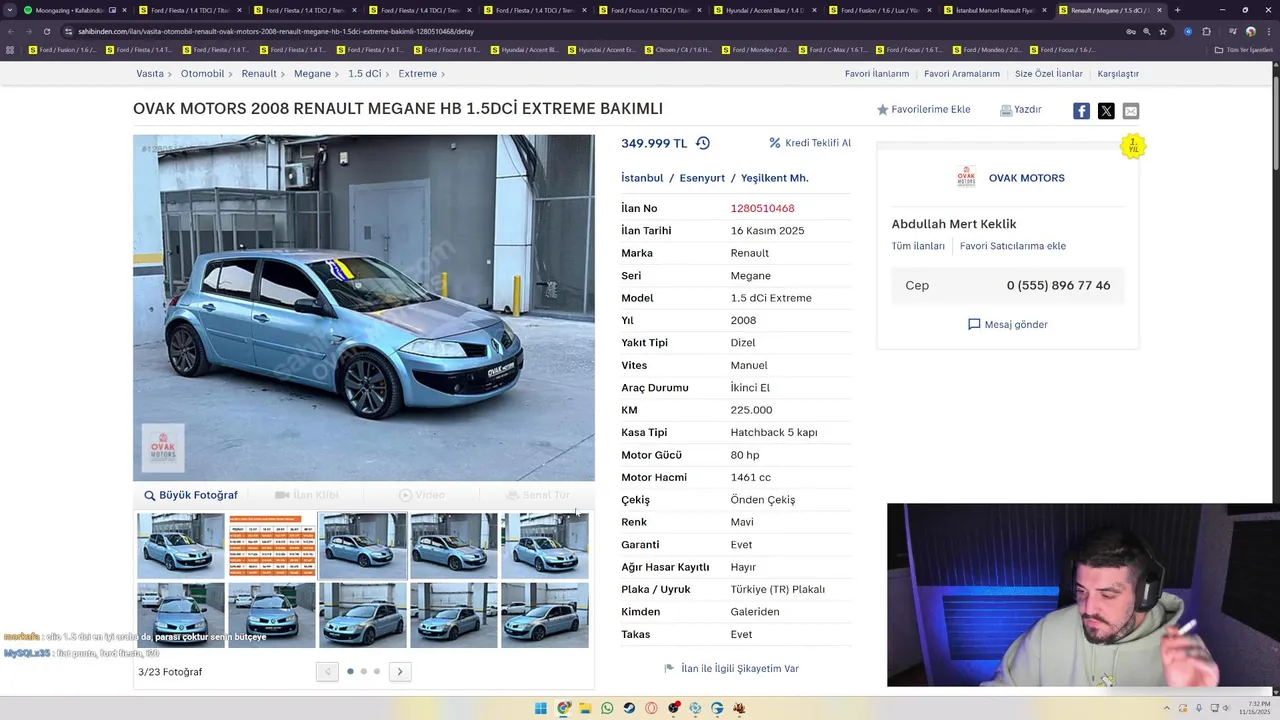Click phone number 0 (555) 896 77 46
The height and width of the screenshot is (720, 1280).
pos(1058,285)
